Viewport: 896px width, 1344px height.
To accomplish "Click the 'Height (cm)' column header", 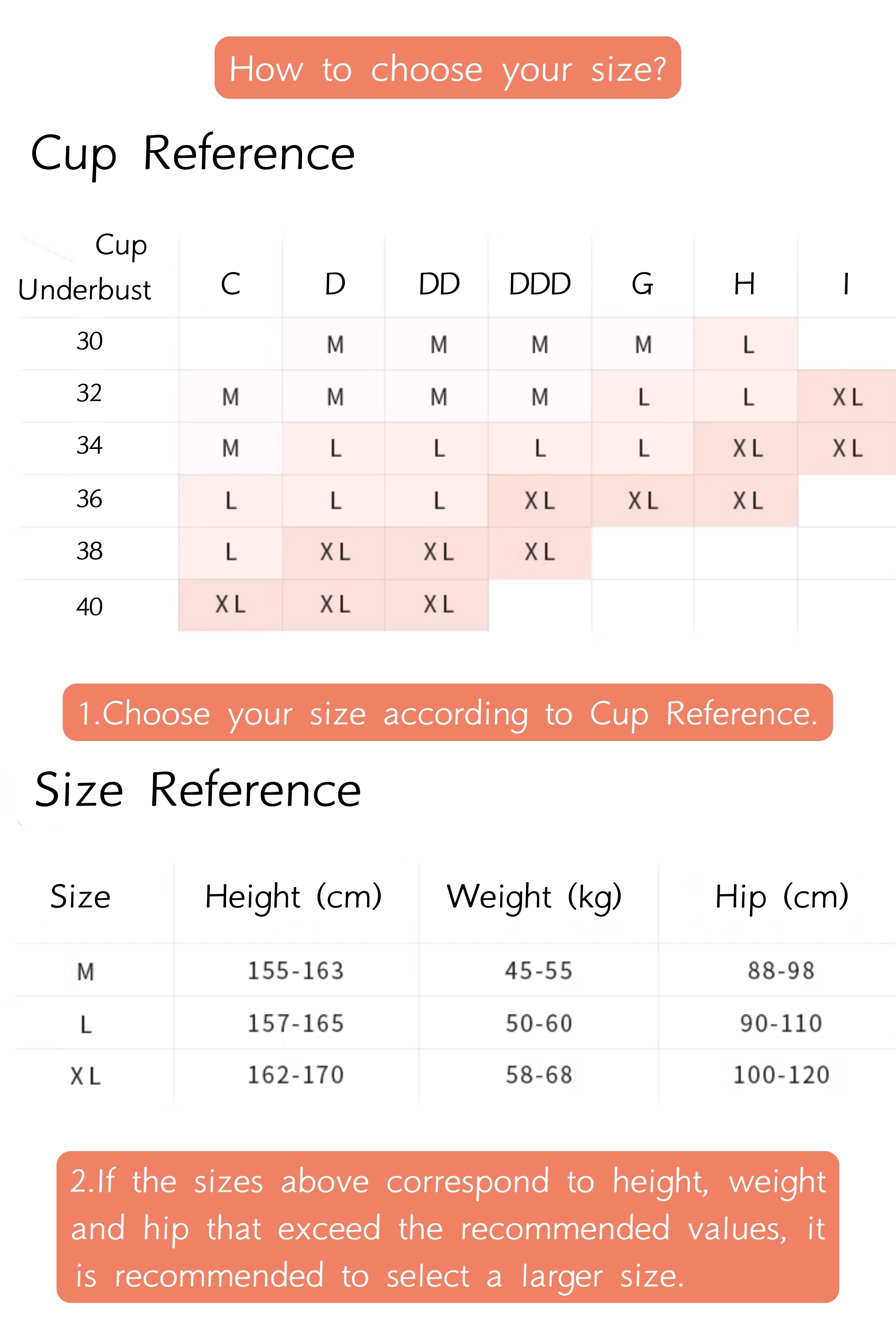I will tap(294, 897).
